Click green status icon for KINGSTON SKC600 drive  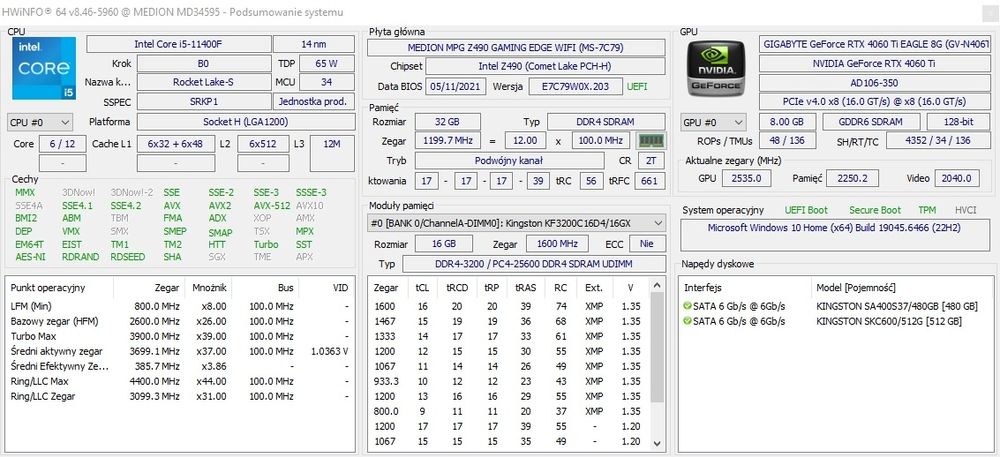[687, 321]
